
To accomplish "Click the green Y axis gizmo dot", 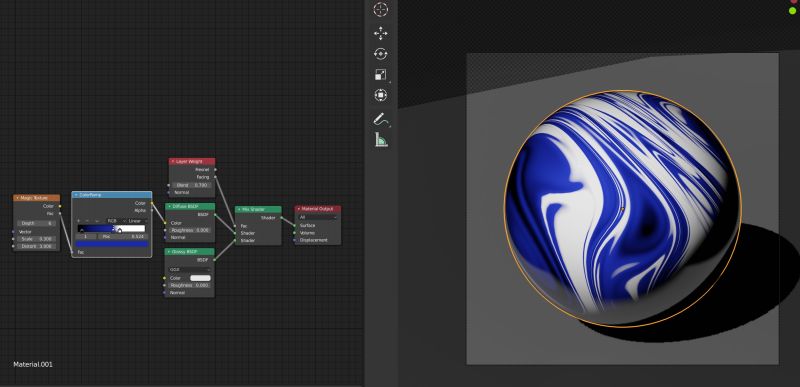I will [x=792, y=10].
